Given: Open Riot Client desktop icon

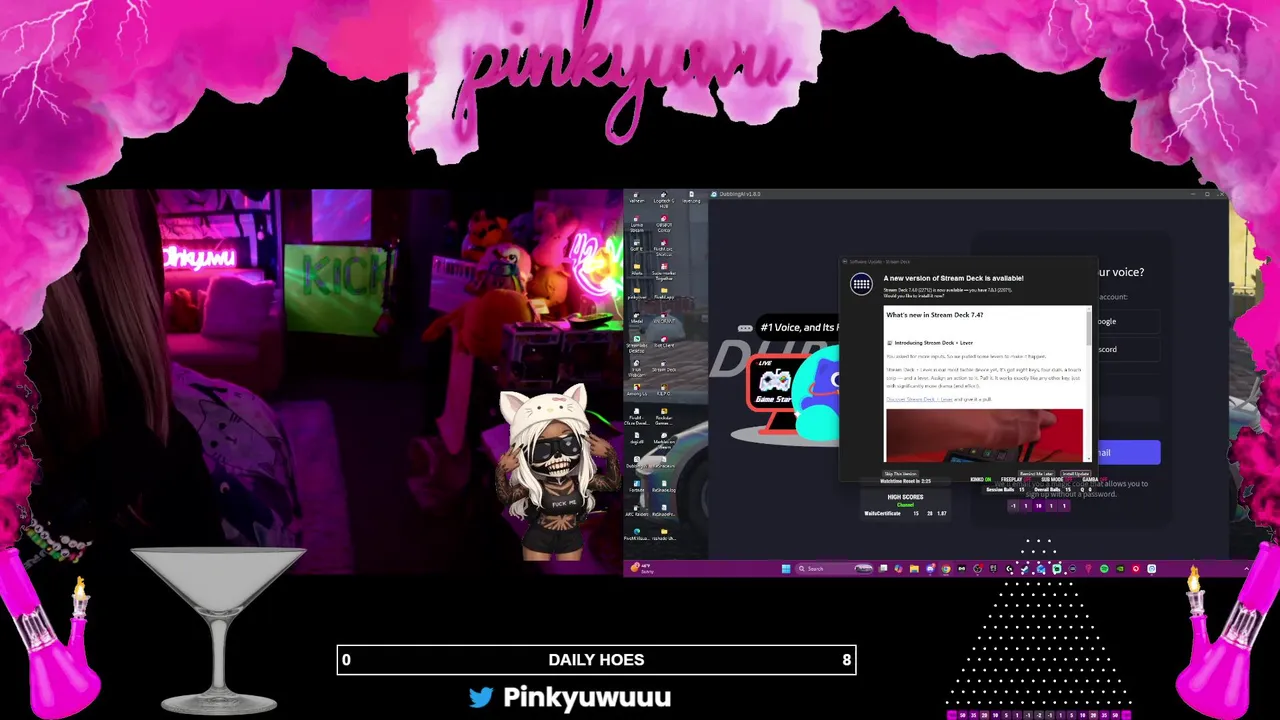Looking at the screenshot, I should (664, 342).
